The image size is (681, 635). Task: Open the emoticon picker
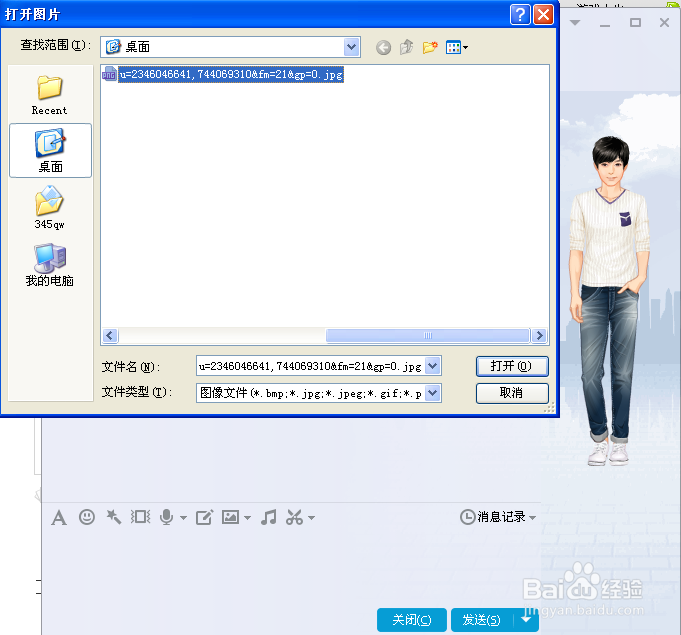pyautogui.click(x=87, y=517)
